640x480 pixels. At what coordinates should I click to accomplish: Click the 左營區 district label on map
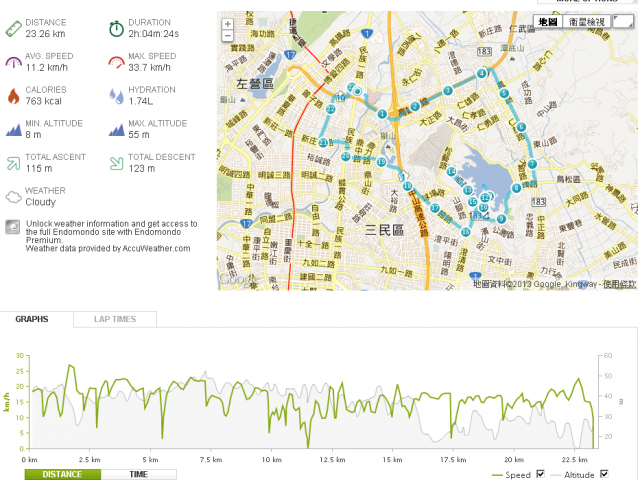(x=255, y=84)
